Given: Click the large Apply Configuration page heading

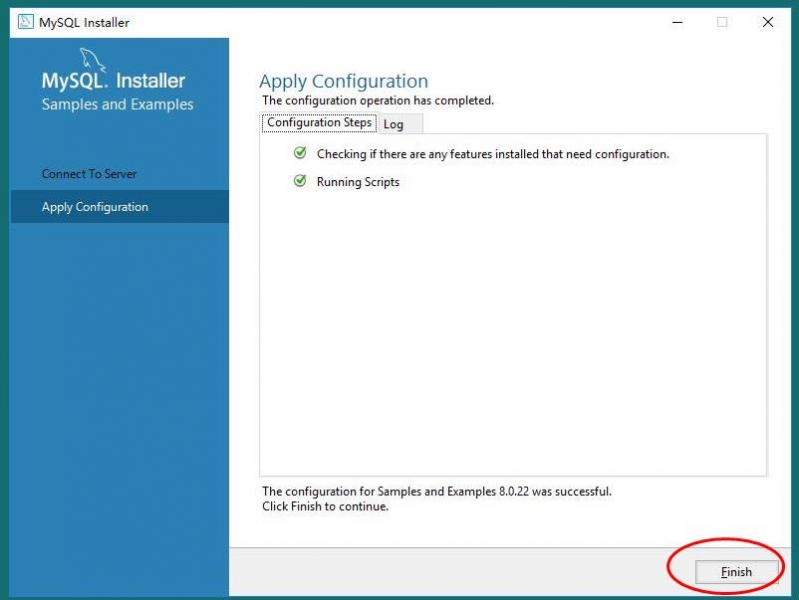Looking at the screenshot, I should click(x=343, y=82).
